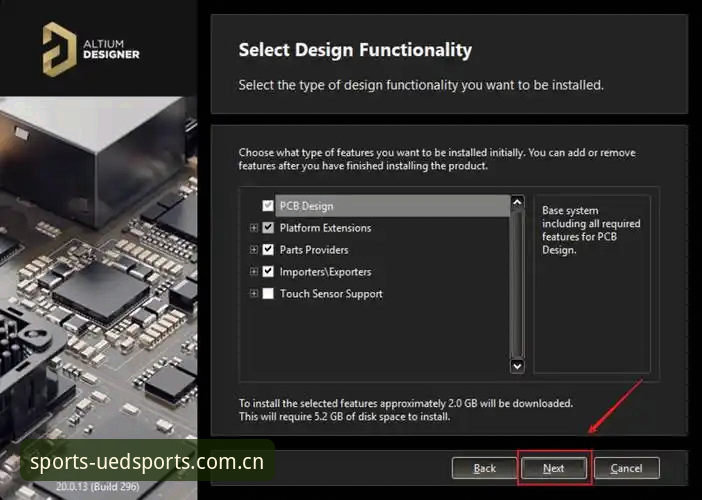Click the feature list scrollbar track
The image size is (702, 500).
(517, 284)
